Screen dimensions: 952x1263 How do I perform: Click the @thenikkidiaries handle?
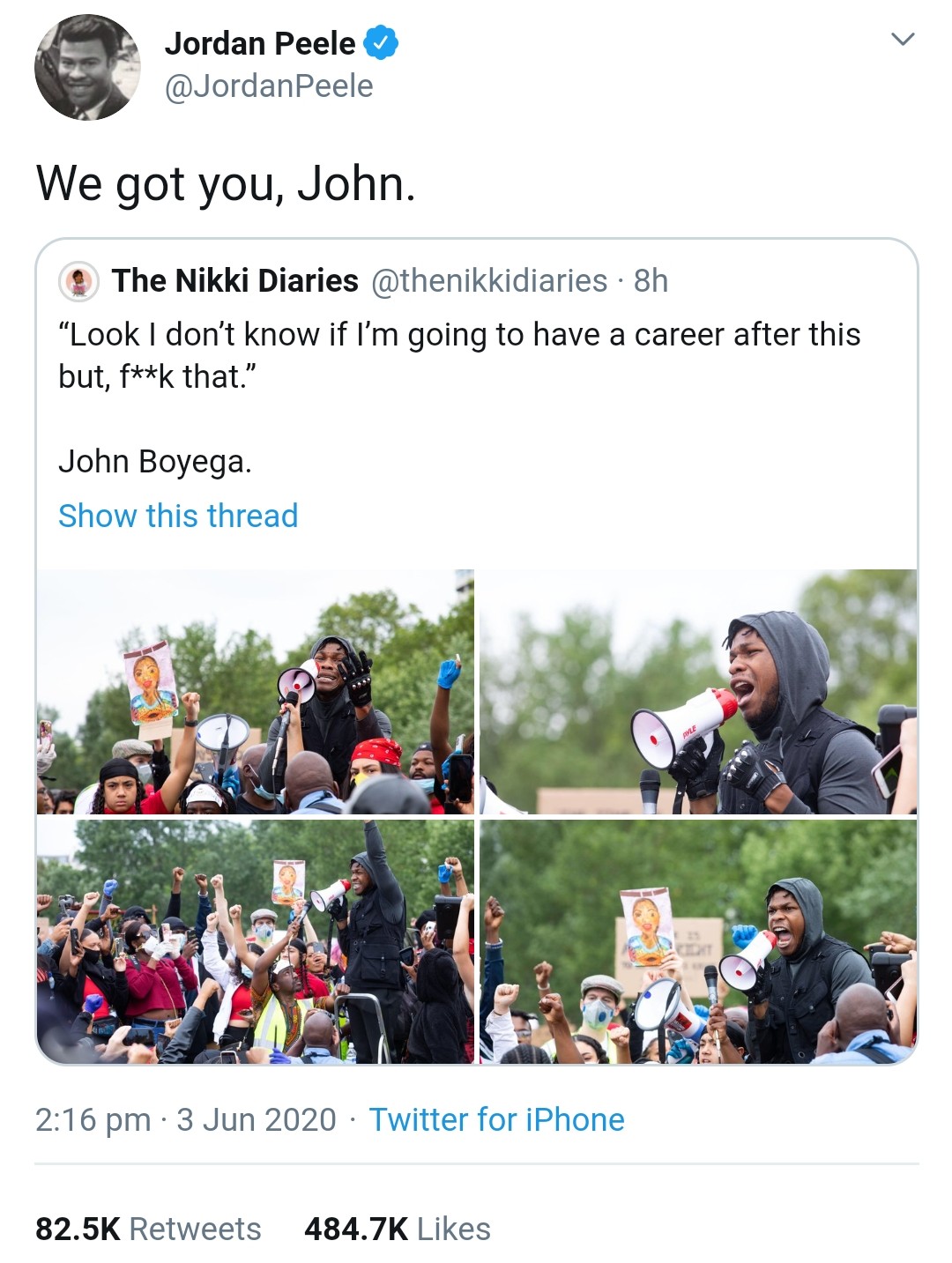click(489, 280)
